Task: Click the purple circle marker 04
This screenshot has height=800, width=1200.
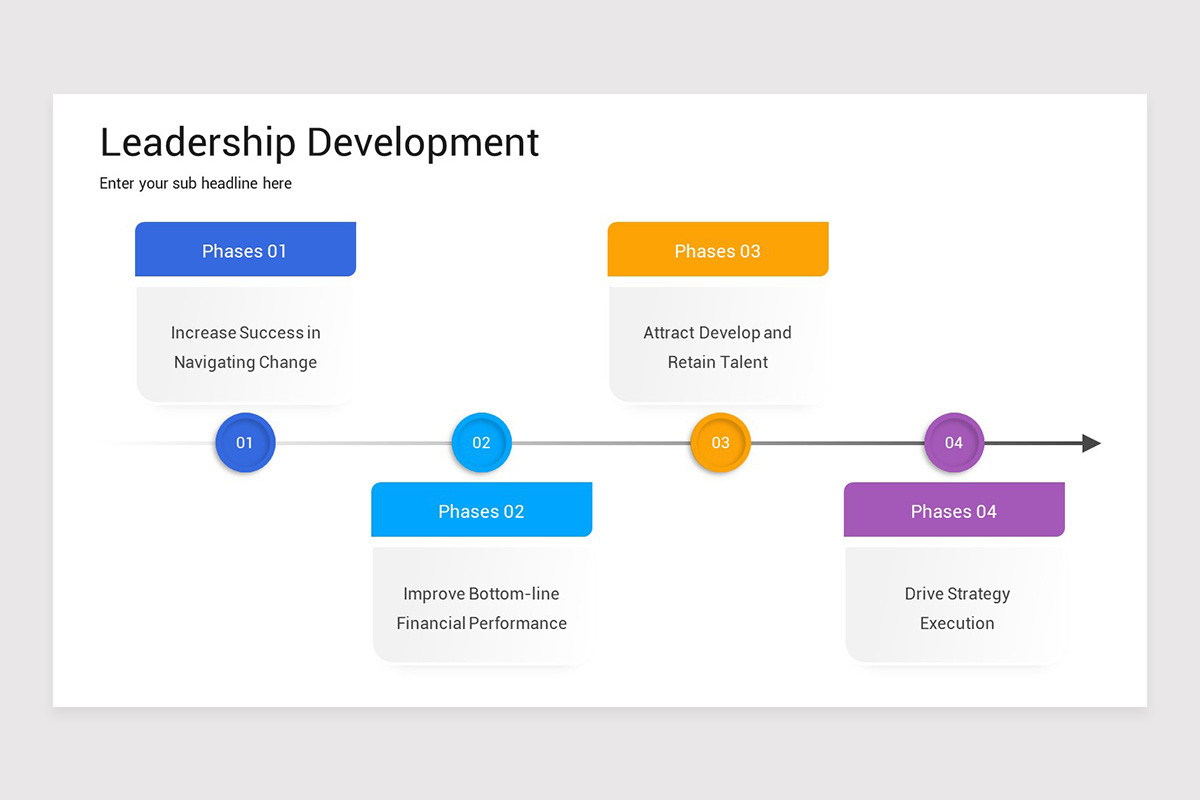Action: [x=954, y=442]
